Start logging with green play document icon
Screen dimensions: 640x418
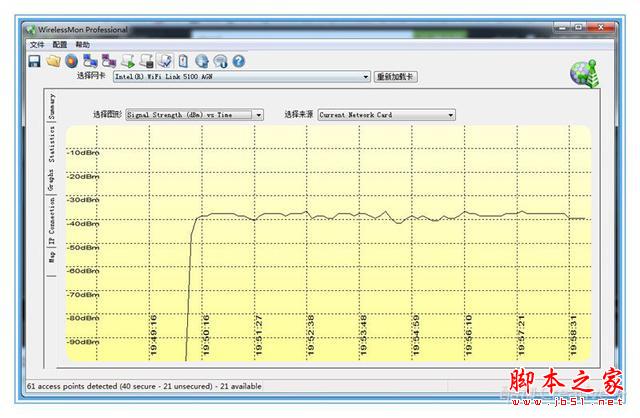point(128,61)
